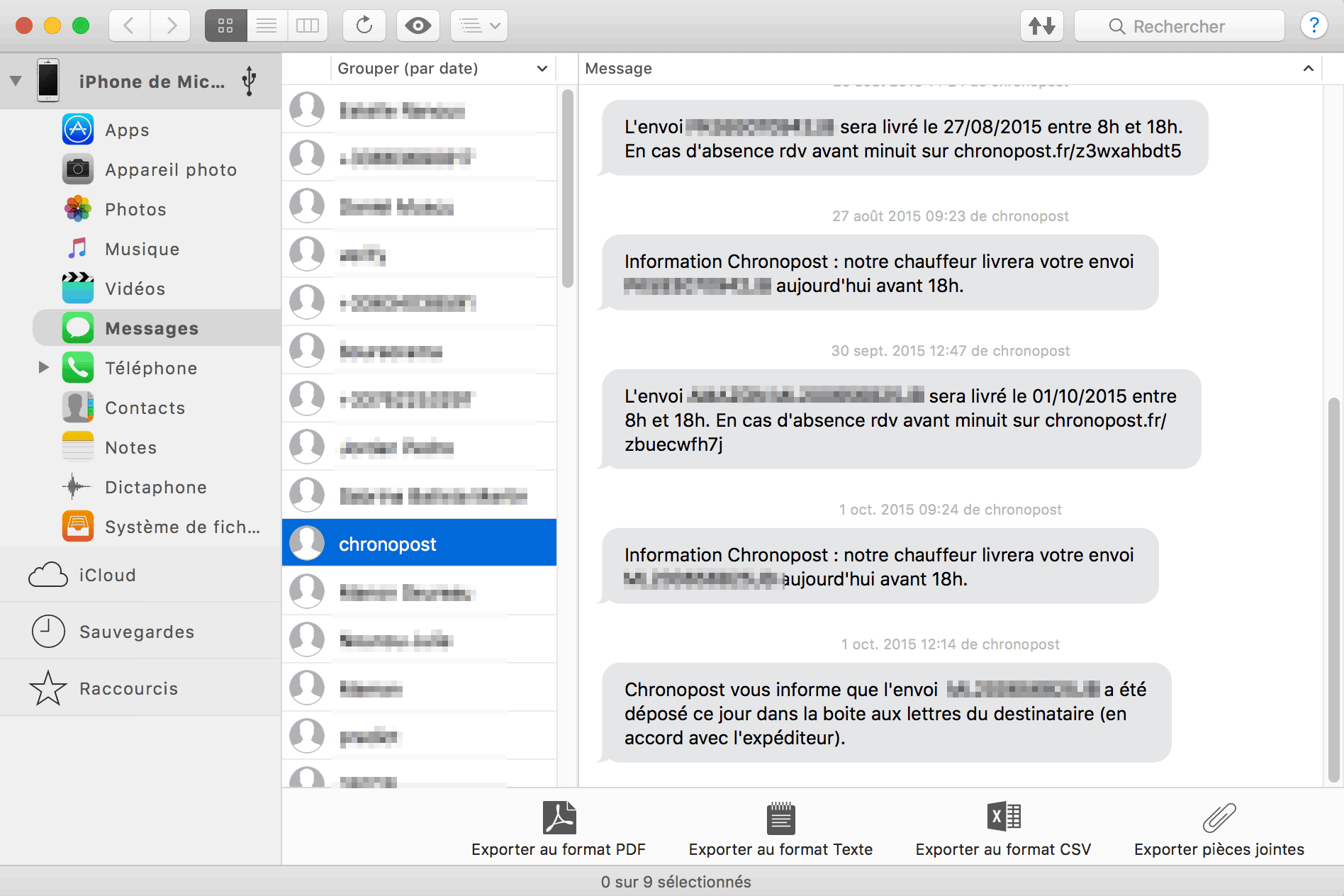This screenshot has height=896, width=1344.
Task: Click the 1 oct. 2015 12:14 timestamp
Action: 950,644
